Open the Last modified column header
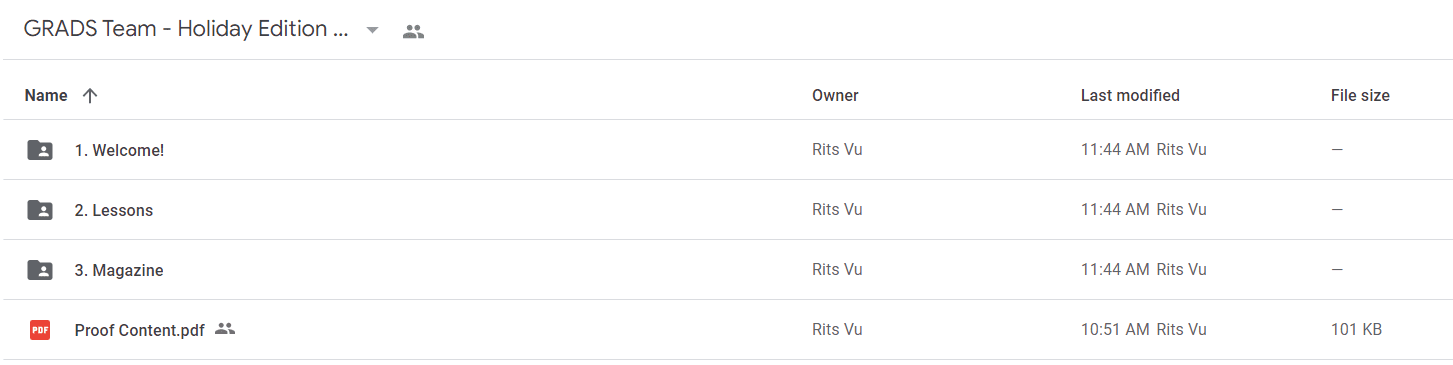Viewport: 1453px width, 365px height. click(1130, 96)
